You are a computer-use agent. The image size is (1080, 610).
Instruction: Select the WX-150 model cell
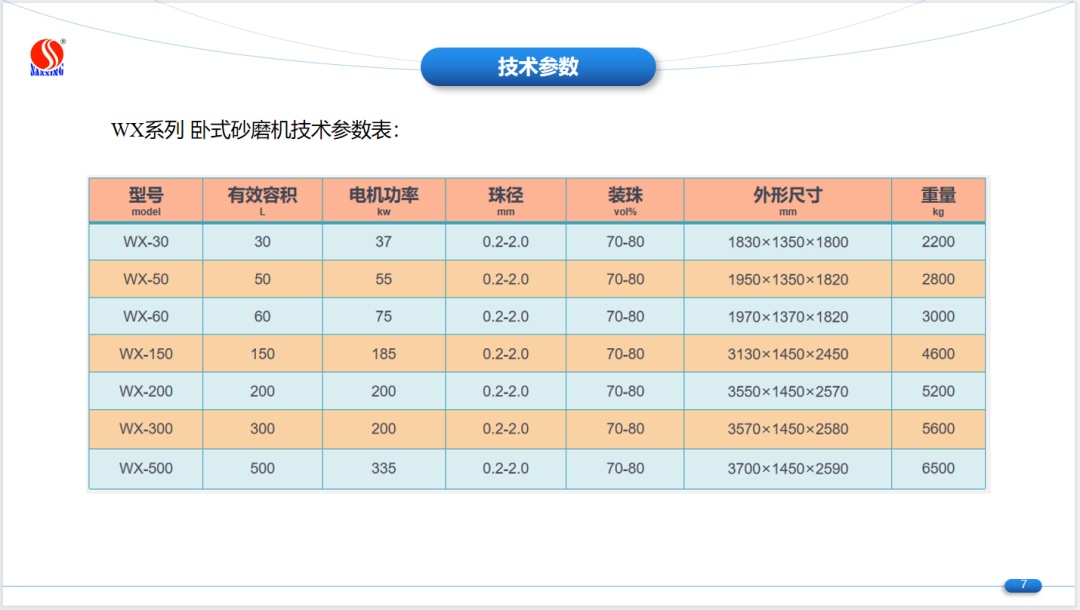pos(146,354)
